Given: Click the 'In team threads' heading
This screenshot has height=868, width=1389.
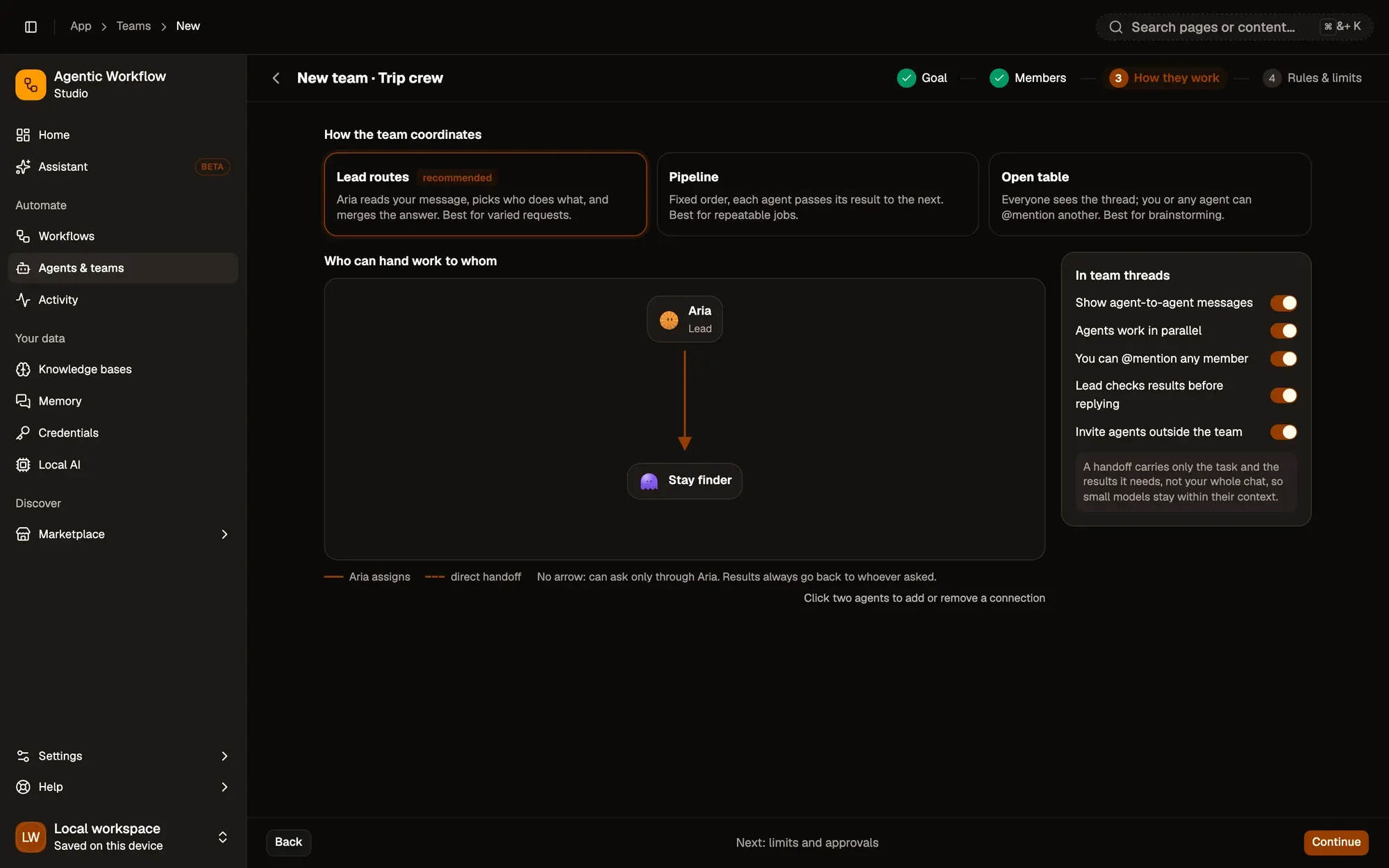Looking at the screenshot, I should [x=1122, y=276].
